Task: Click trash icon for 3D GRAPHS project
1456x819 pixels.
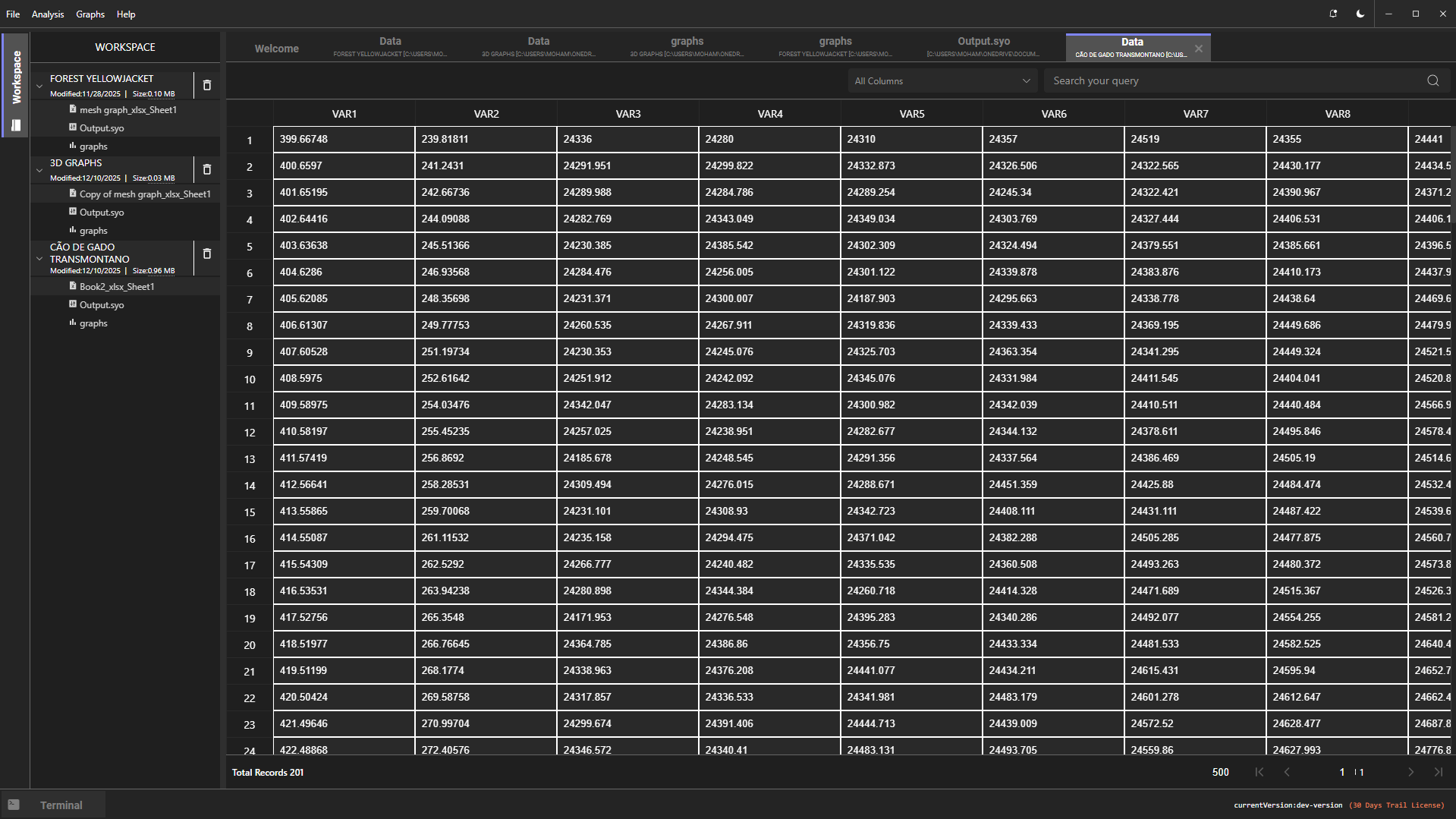Action: [206, 170]
